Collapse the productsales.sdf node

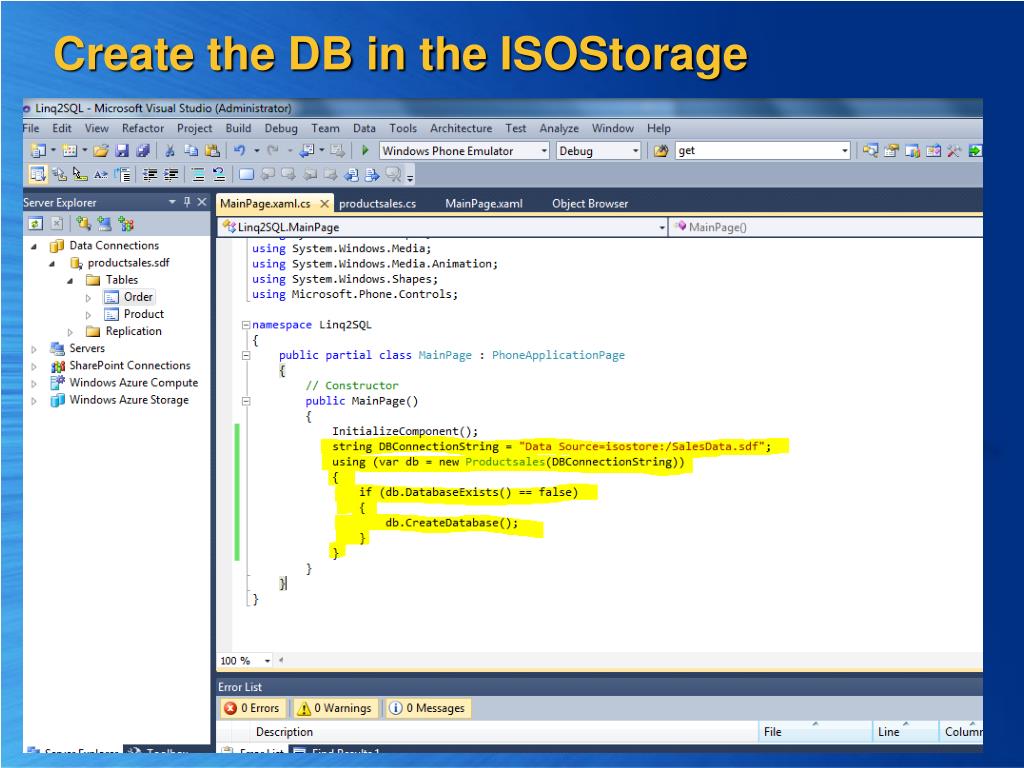(52, 264)
